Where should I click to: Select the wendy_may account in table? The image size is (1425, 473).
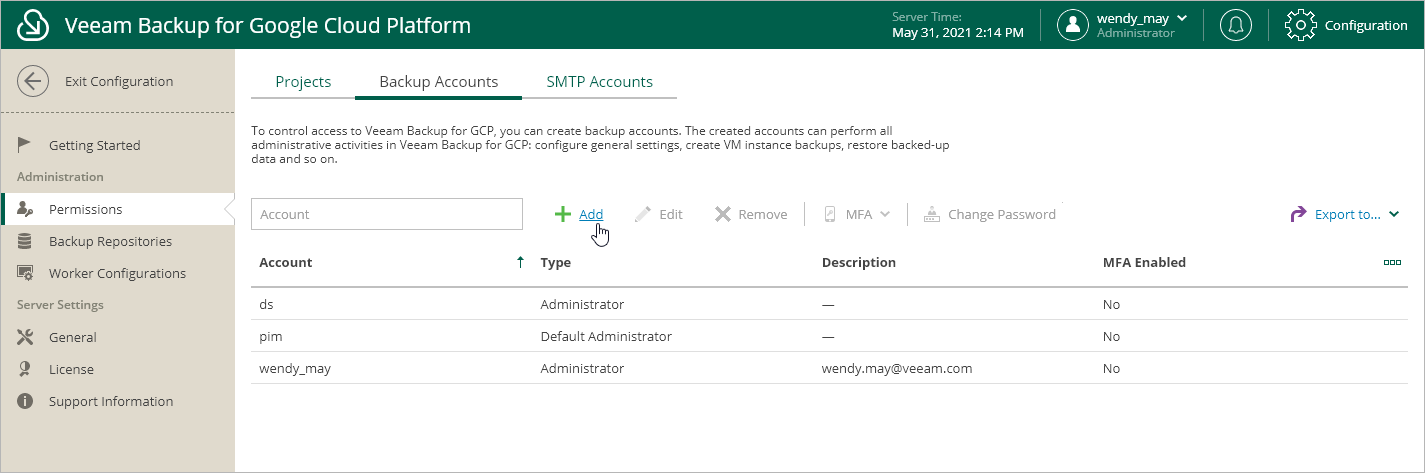pyautogui.click(x=828, y=368)
